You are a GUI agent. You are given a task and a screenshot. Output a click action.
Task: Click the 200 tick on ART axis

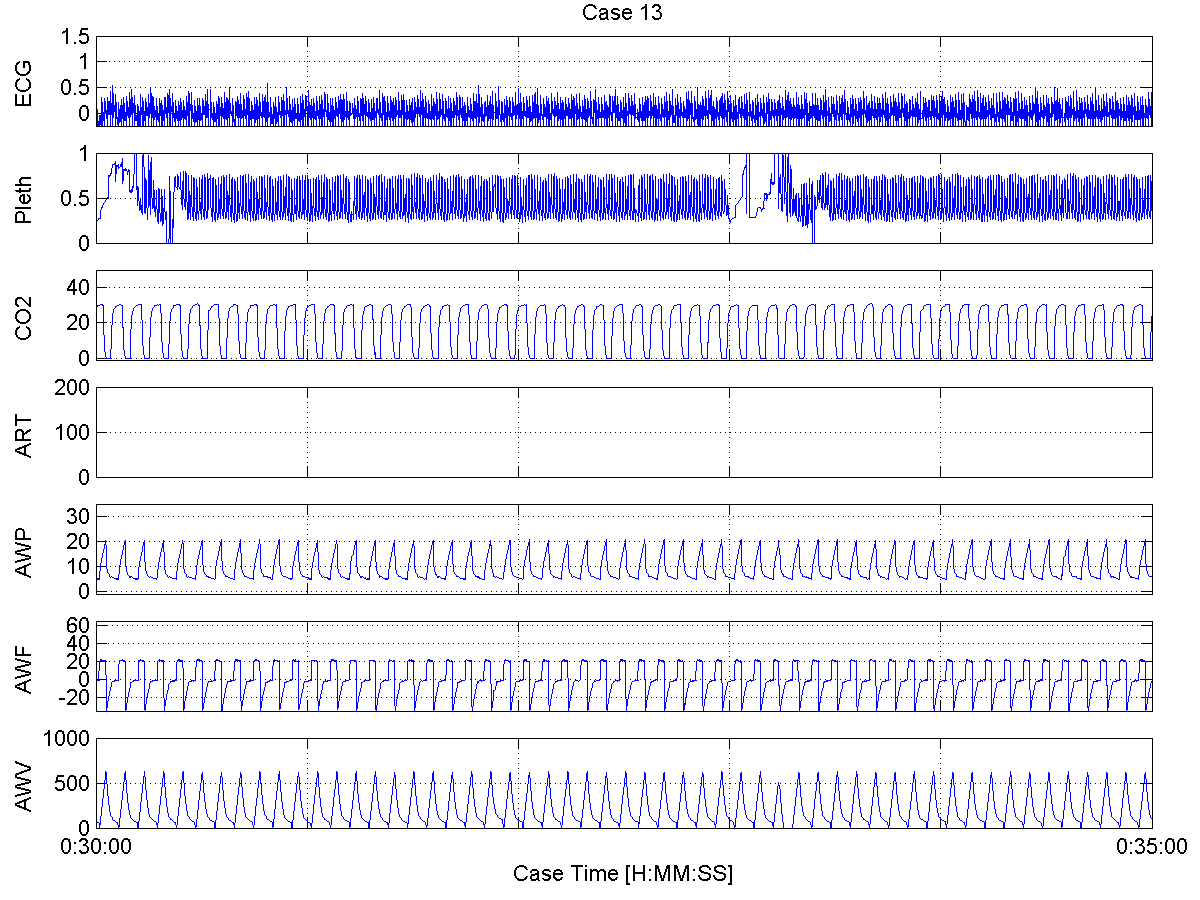(x=74, y=387)
